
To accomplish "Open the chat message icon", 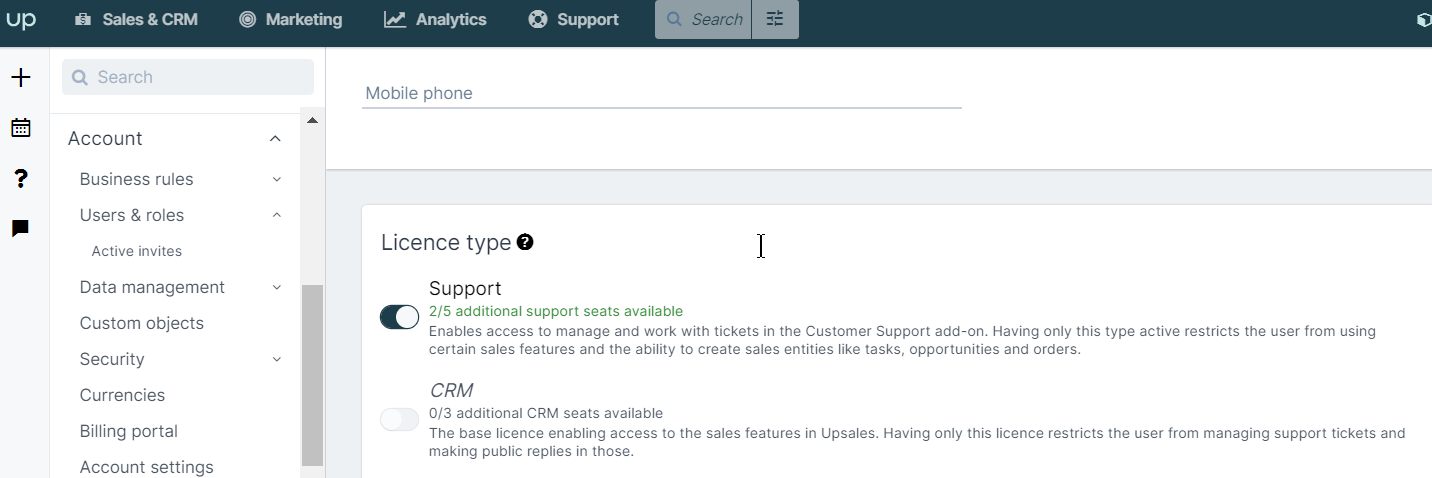I will click(x=21, y=228).
